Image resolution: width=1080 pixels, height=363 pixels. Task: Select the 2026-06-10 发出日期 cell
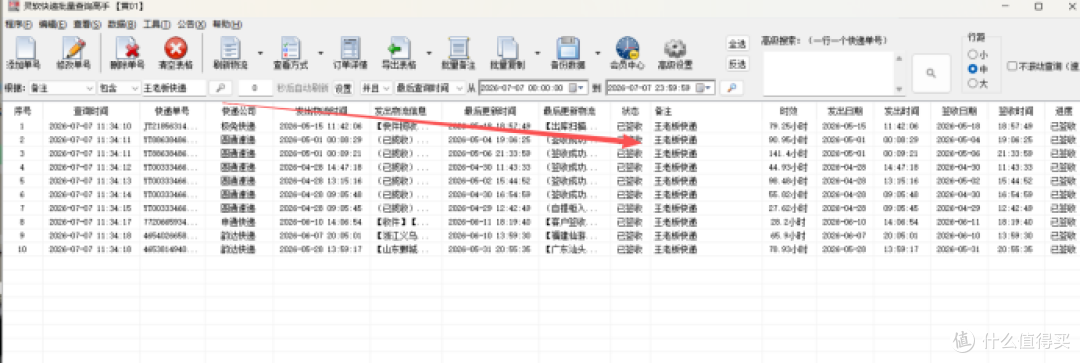tap(845, 222)
